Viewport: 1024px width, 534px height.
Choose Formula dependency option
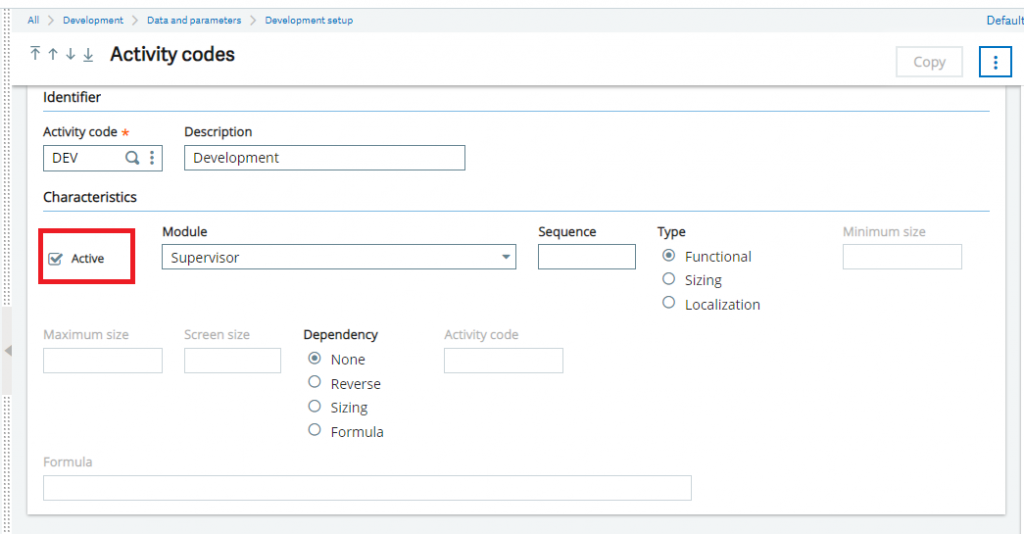pyautogui.click(x=314, y=430)
